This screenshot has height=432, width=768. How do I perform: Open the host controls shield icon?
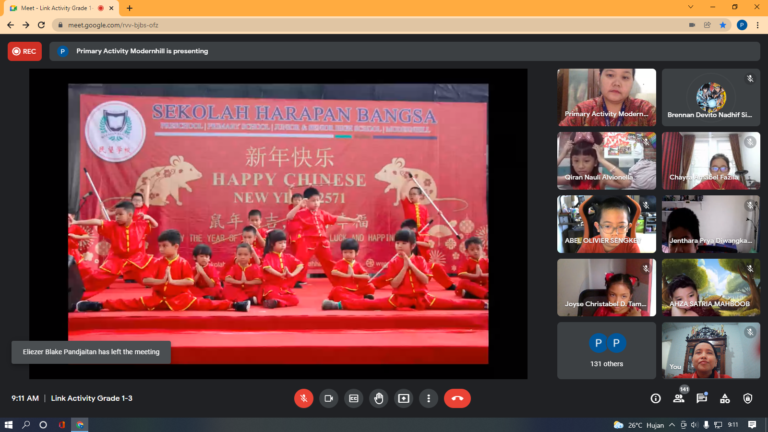coord(748,398)
